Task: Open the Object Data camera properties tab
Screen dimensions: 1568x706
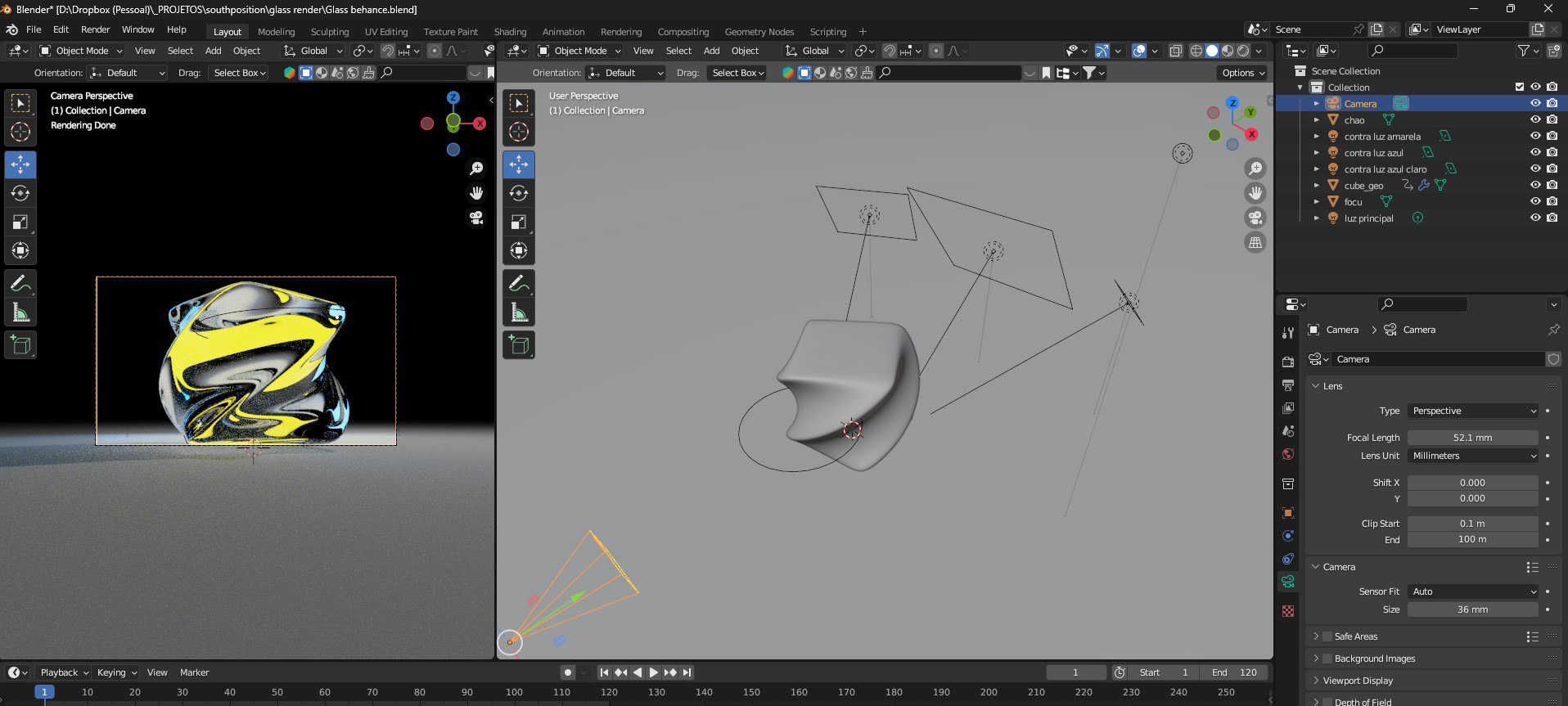Action: point(1288,582)
